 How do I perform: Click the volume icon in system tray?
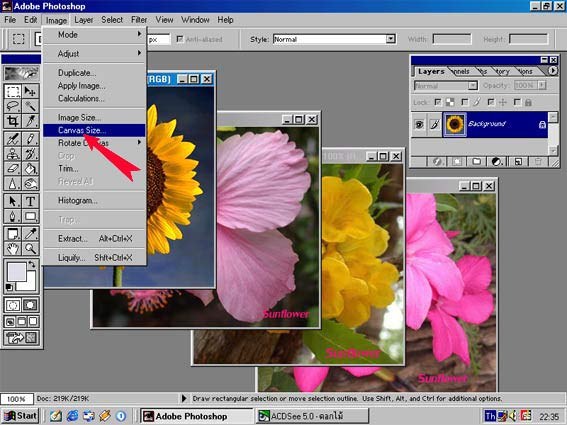click(x=513, y=416)
